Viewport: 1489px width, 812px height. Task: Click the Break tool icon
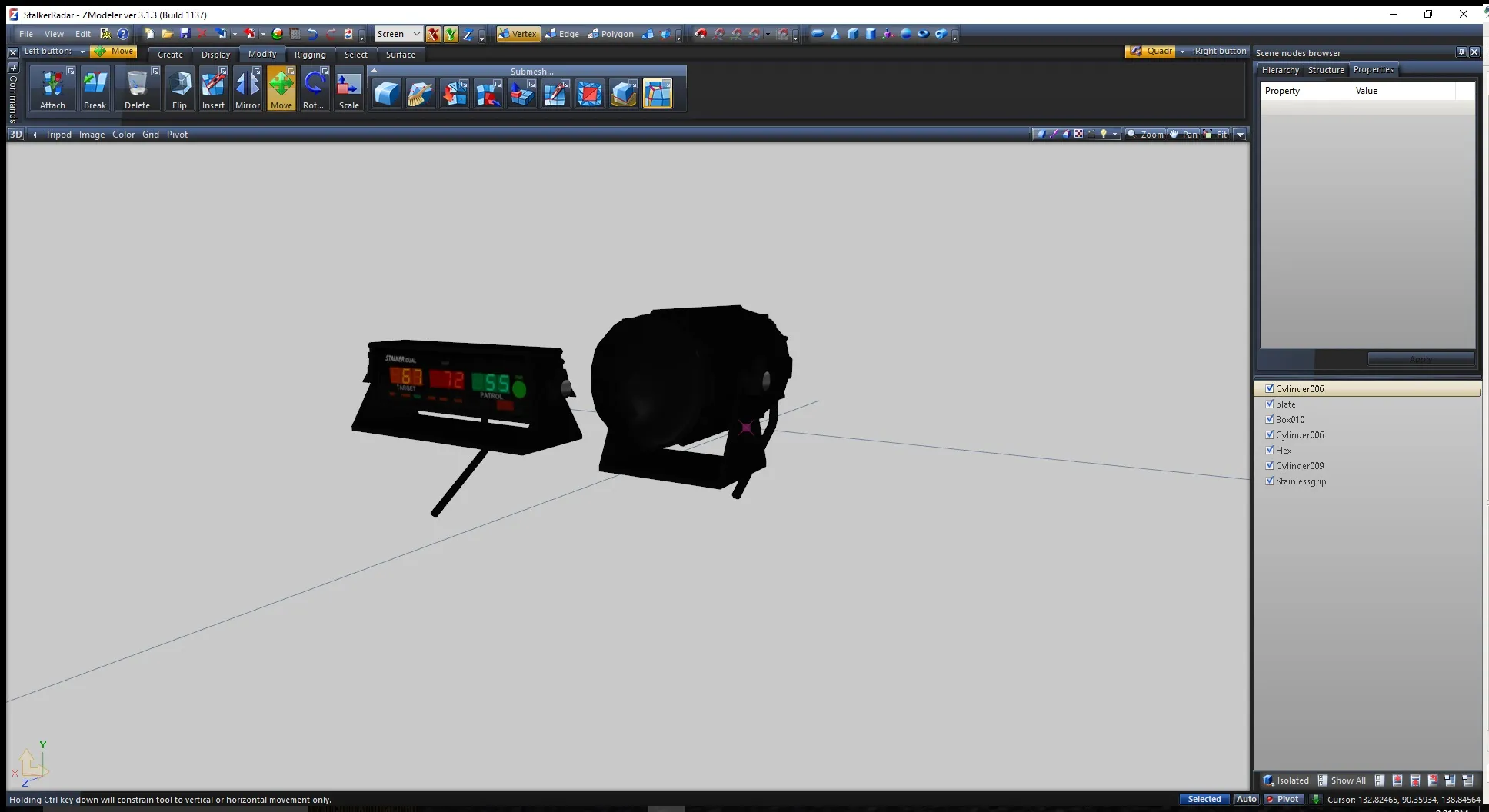click(x=95, y=88)
